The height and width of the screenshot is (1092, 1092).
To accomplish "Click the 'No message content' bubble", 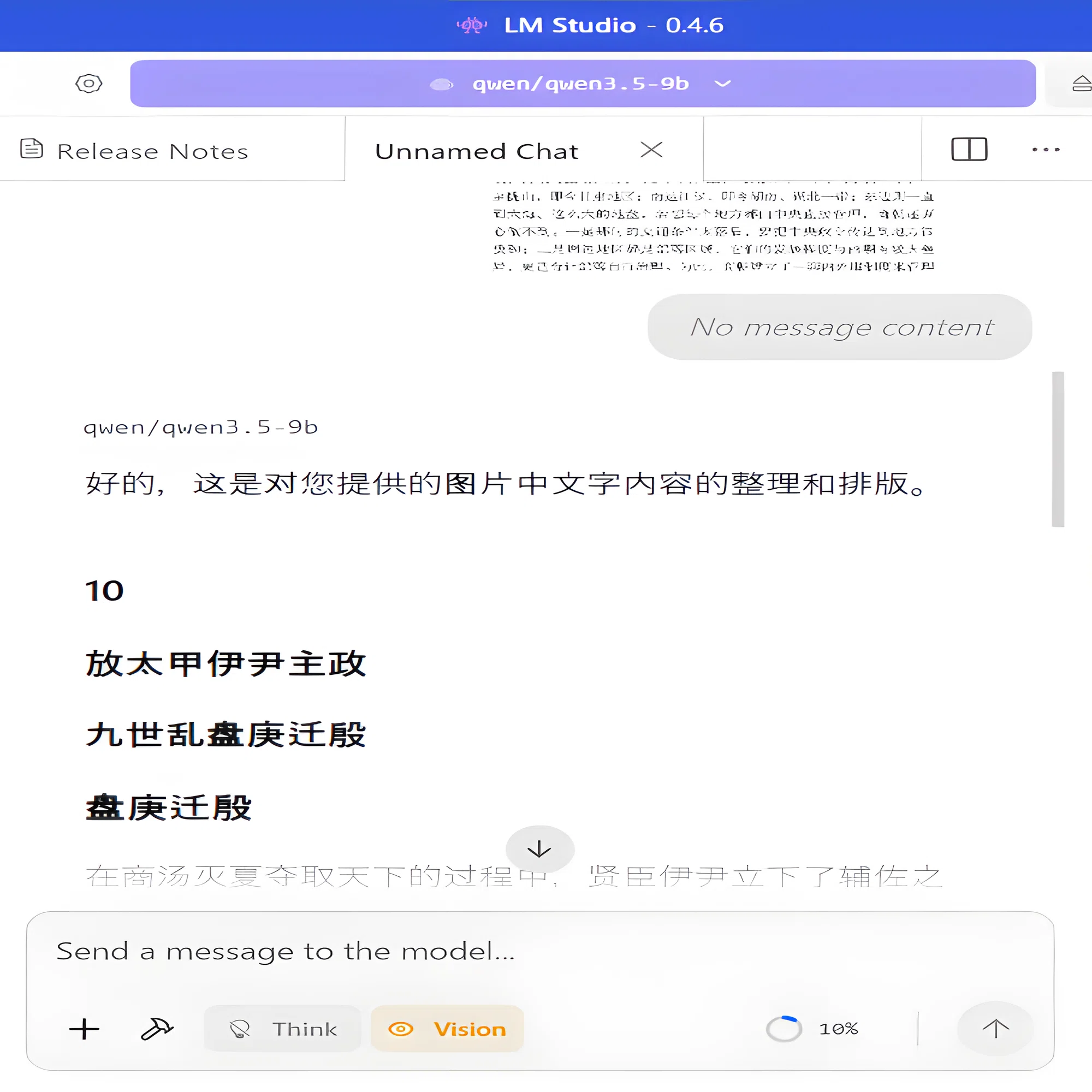I will pyautogui.click(x=840, y=327).
